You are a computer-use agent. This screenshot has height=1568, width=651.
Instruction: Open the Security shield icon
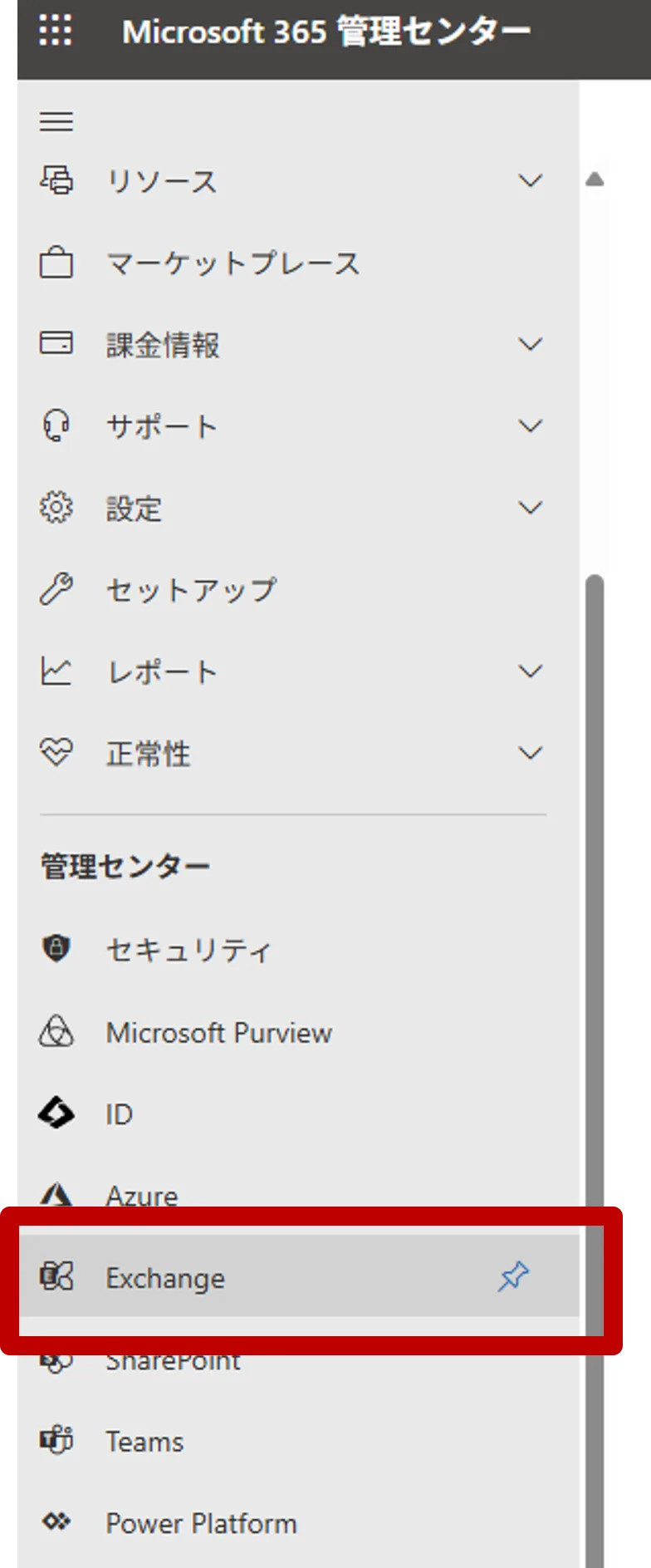coord(56,948)
